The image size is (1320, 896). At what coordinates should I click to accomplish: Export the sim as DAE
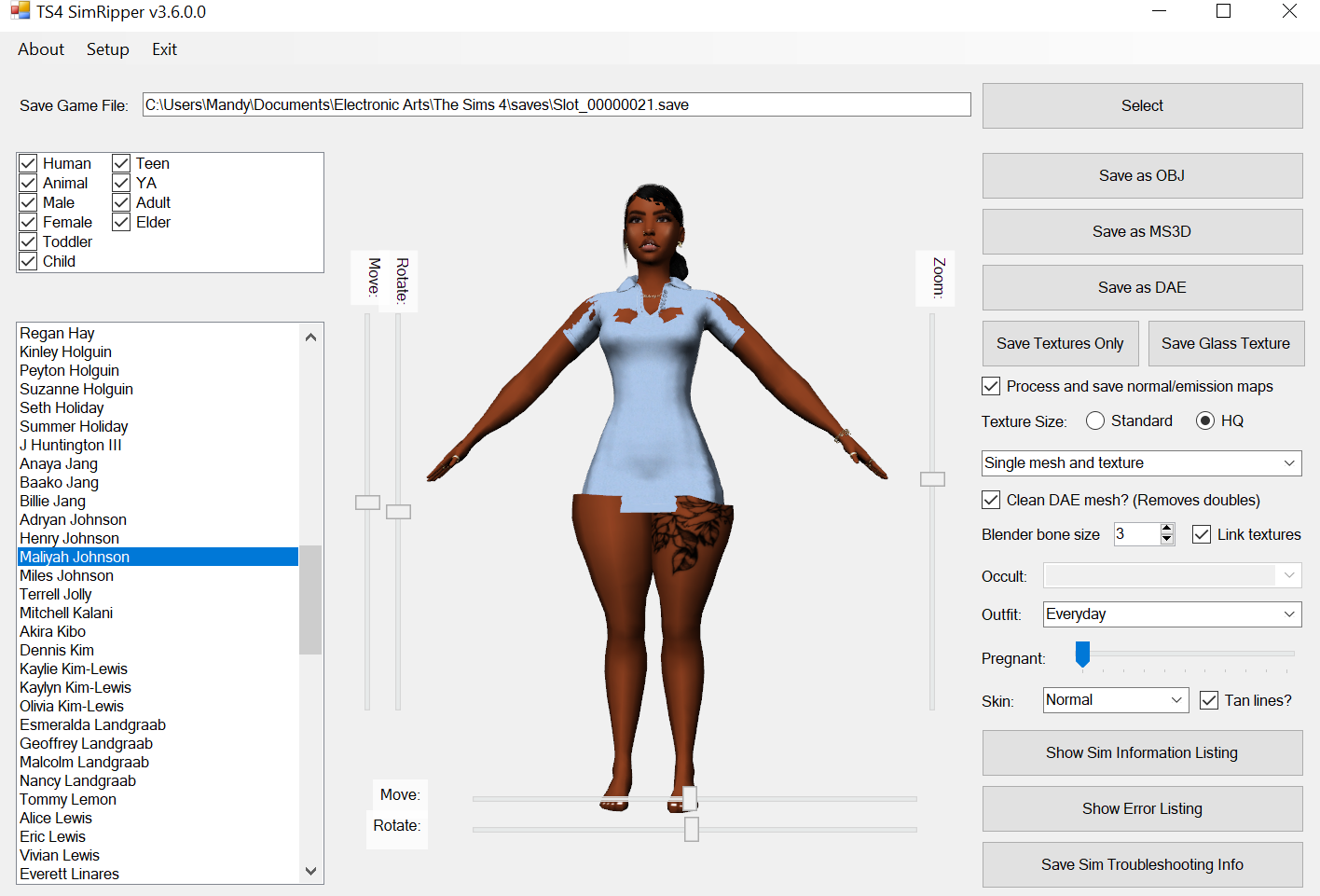[1141, 287]
